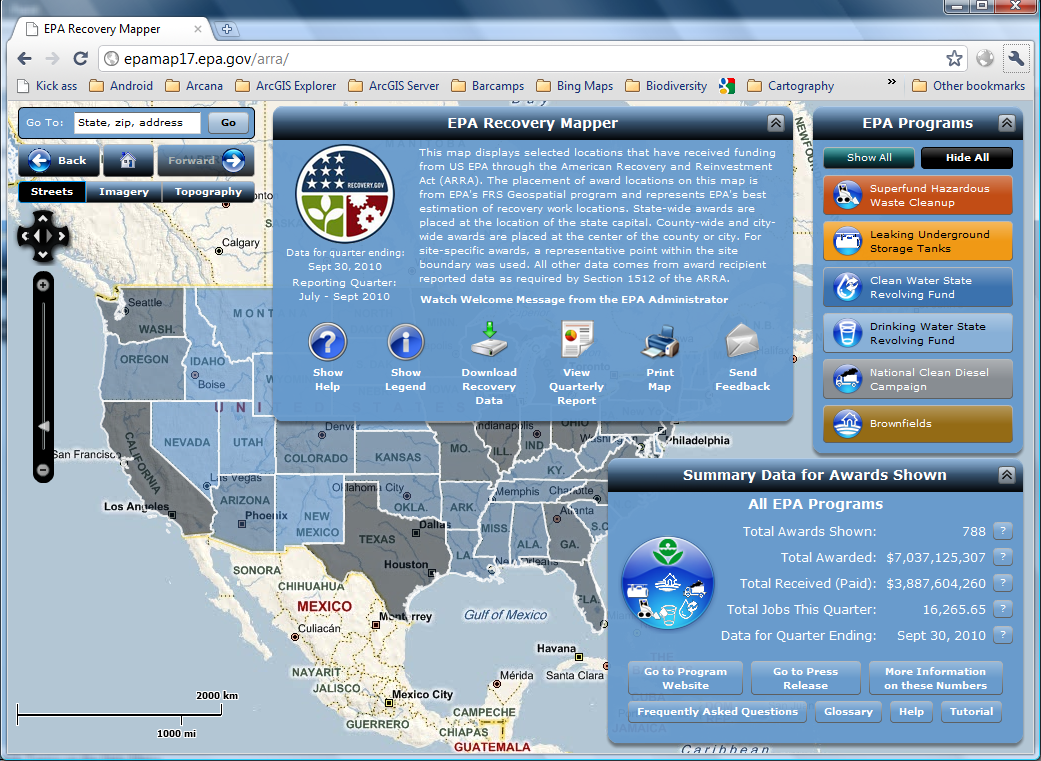Collapse the Summary Data for Awards panel
The width and height of the screenshot is (1041, 761).
click(x=1008, y=474)
